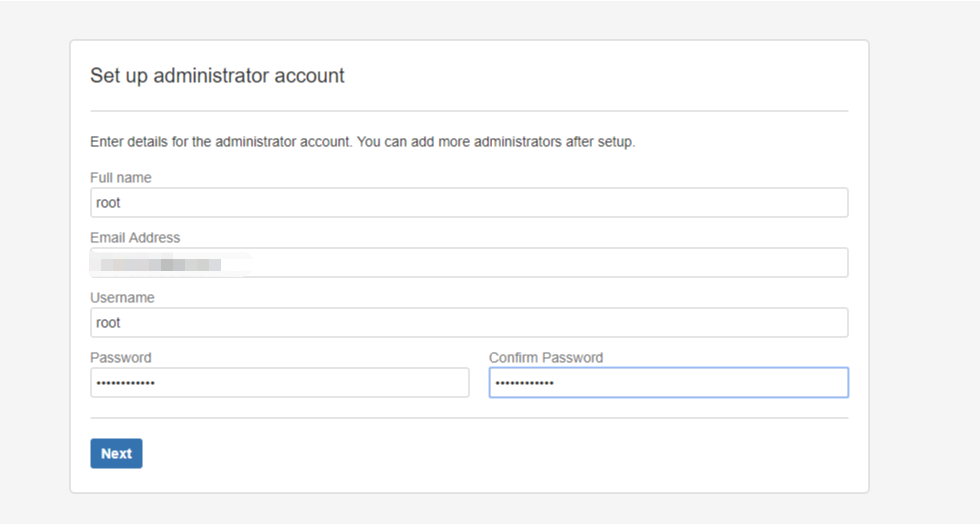Click the Confirm Password label
Viewport: 980px width, 524px height.
point(546,358)
